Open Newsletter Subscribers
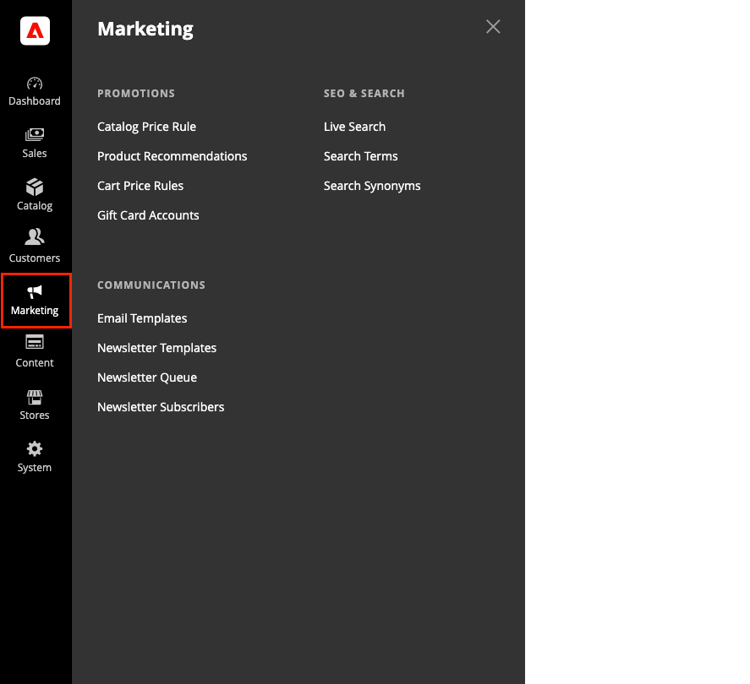The image size is (750, 684). coord(161,408)
